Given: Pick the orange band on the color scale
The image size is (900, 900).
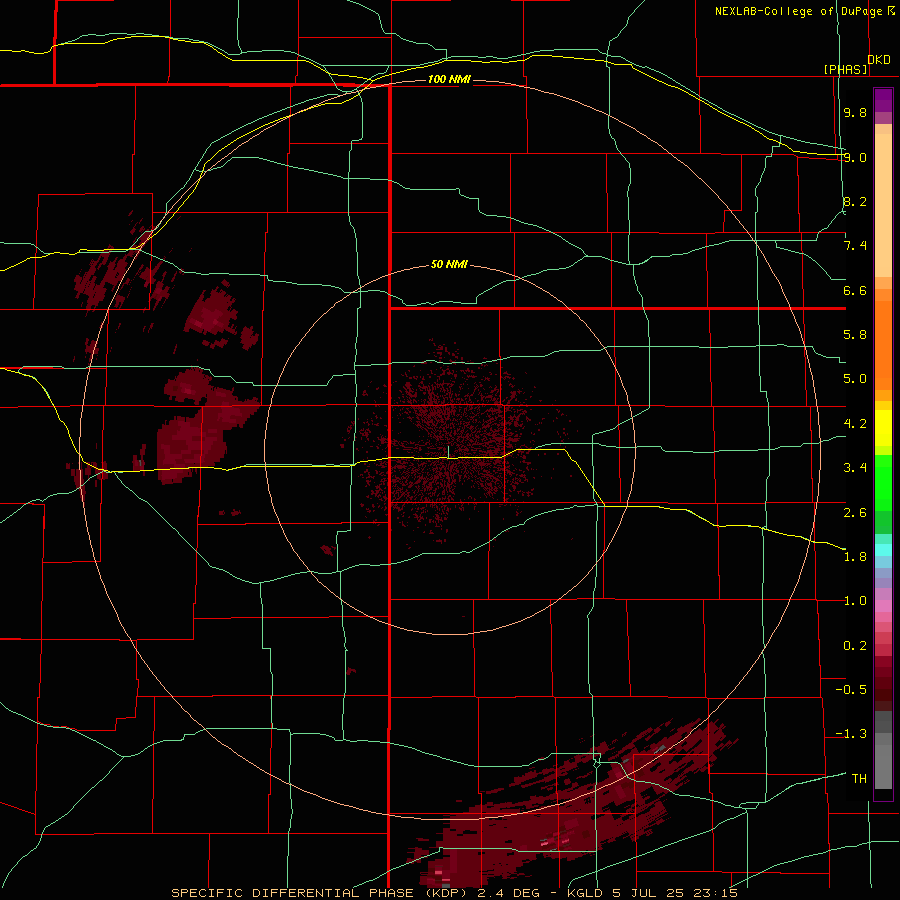Looking at the screenshot, I should (x=883, y=344).
